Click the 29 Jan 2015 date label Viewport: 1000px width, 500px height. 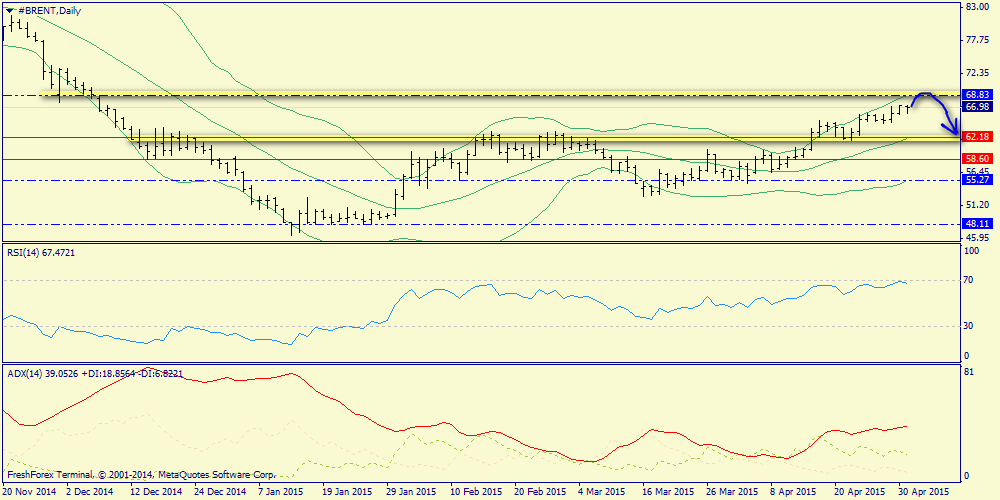408,492
